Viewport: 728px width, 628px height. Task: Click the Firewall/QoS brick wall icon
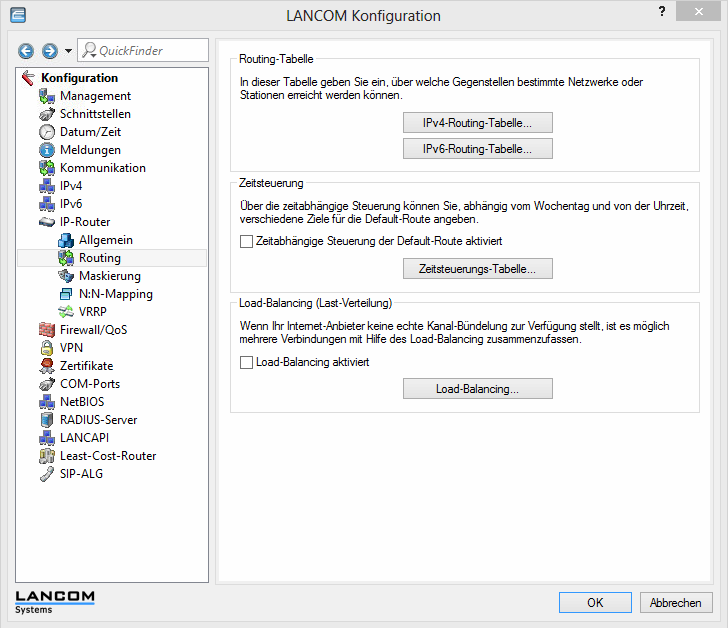[x=46, y=330]
